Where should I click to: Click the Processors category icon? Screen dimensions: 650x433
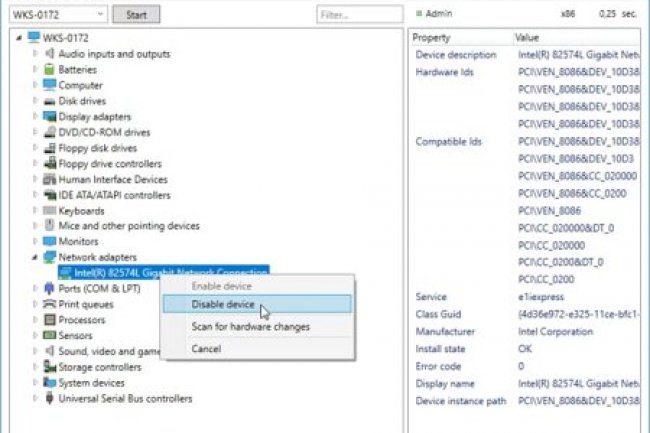coord(49,320)
